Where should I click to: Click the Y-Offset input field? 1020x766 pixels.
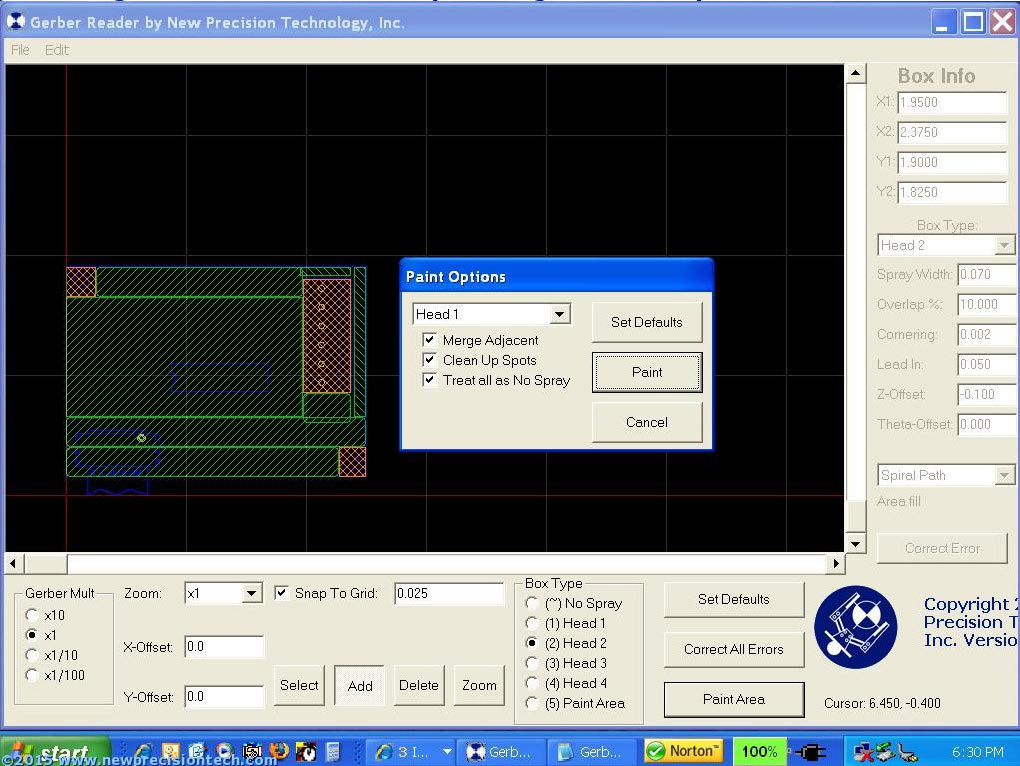tap(224, 696)
